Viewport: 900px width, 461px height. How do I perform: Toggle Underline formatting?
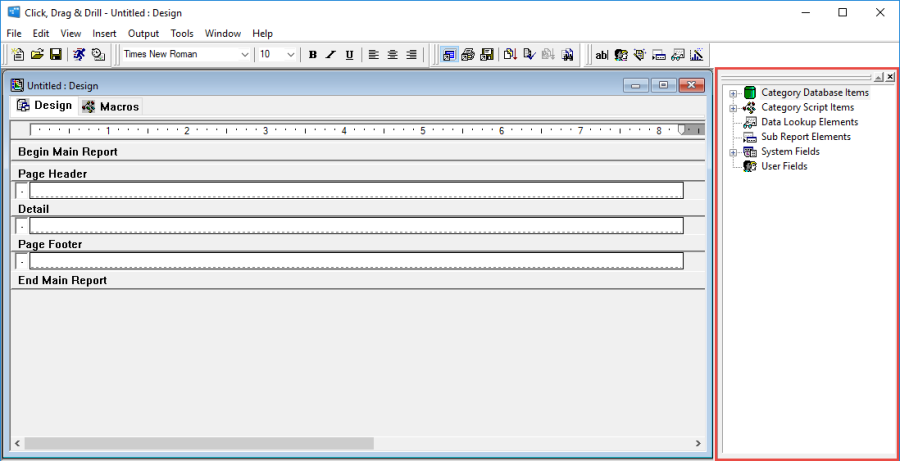coord(349,54)
